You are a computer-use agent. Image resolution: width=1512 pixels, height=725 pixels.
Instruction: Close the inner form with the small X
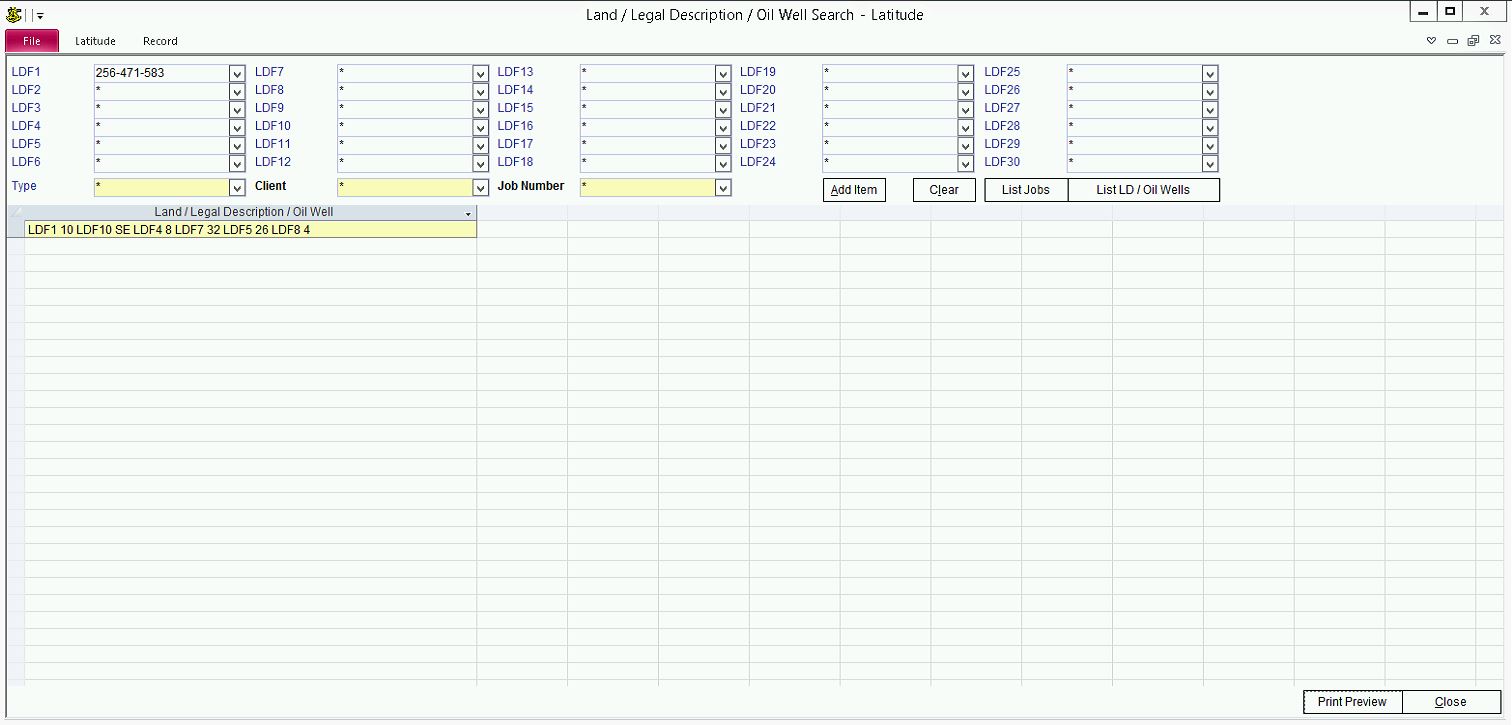pos(1494,41)
